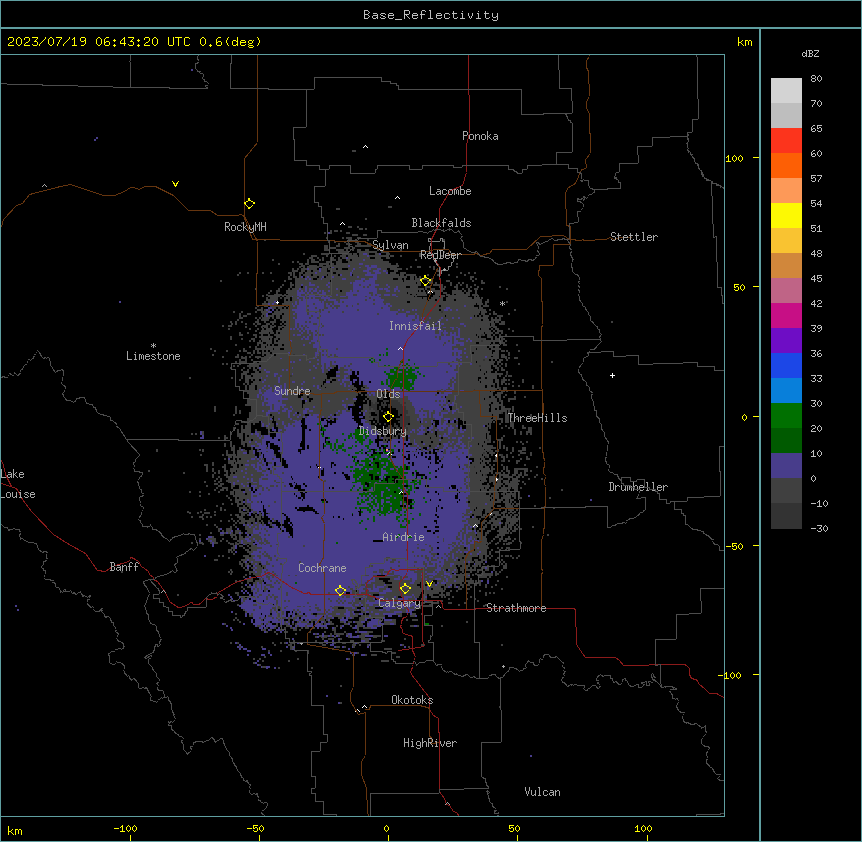Click the Calgary city label
862x842 pixels.
coord(399,603)
